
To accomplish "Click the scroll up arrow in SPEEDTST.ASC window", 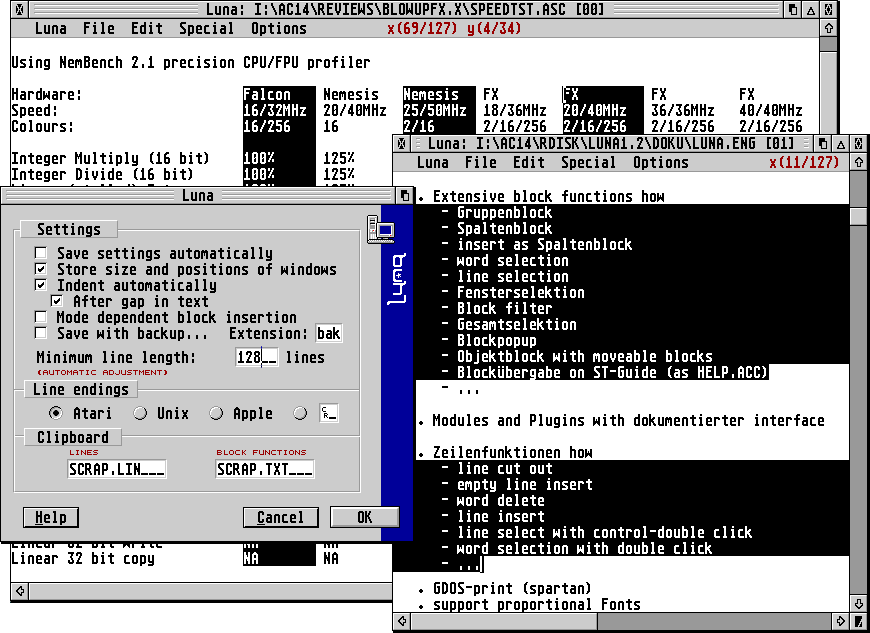I will point(828,28).
